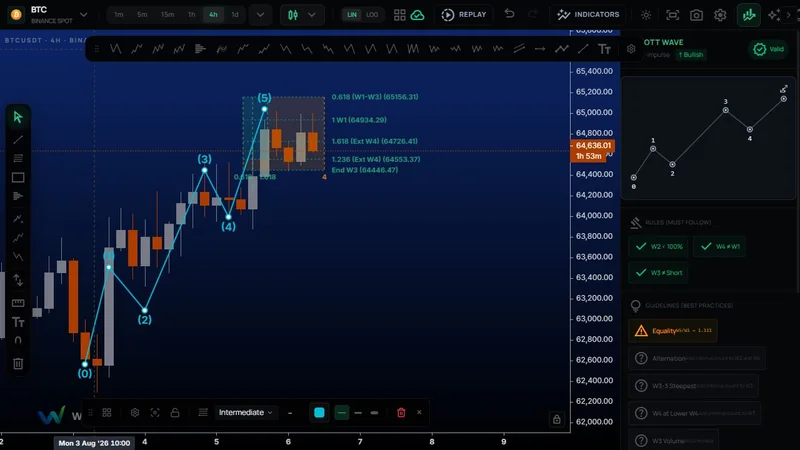
Task: Toggle the lock on the drawing toolbar
Action: pos(175,412)
